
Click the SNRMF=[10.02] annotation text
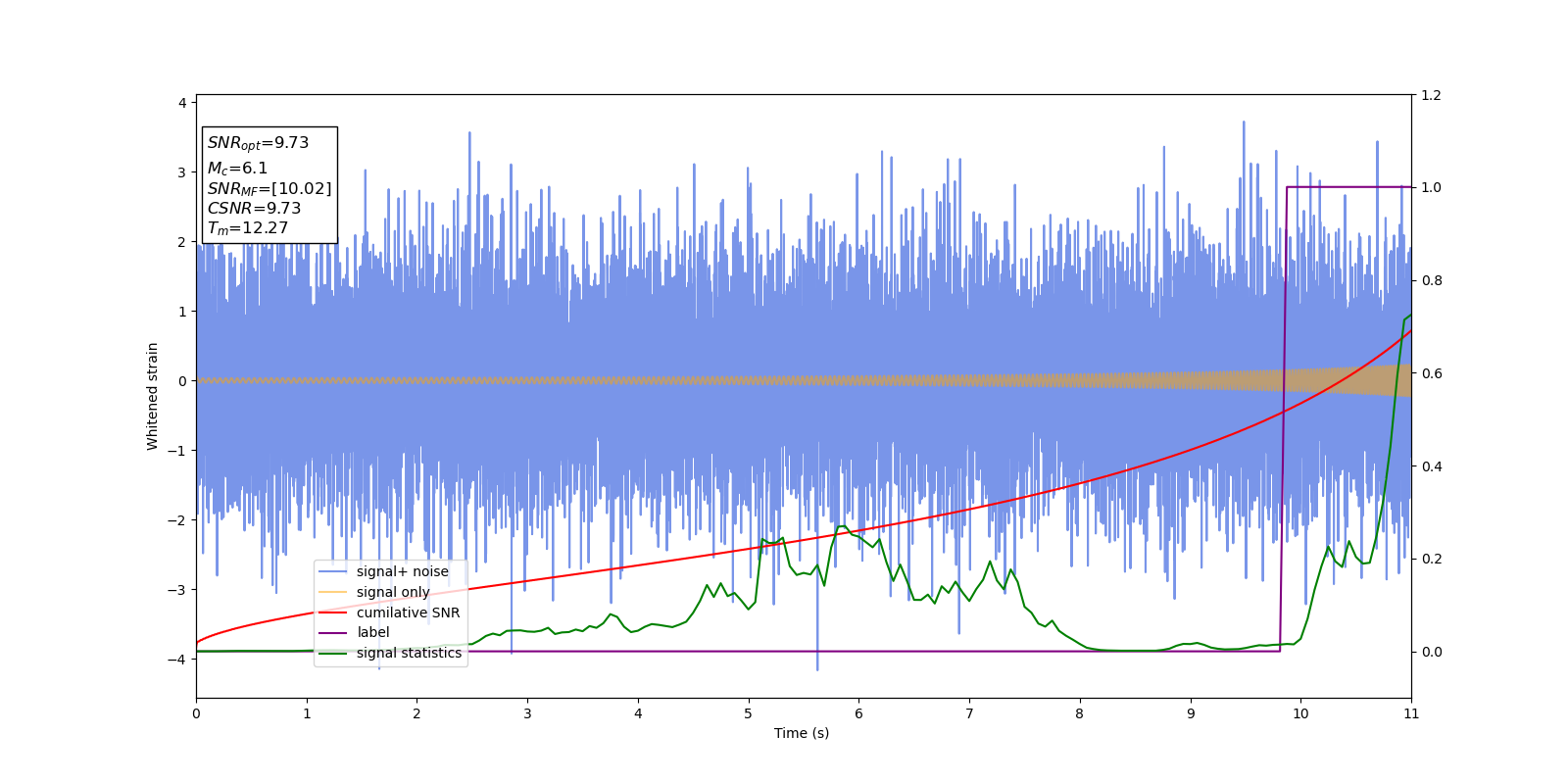(x=269, y=189)
